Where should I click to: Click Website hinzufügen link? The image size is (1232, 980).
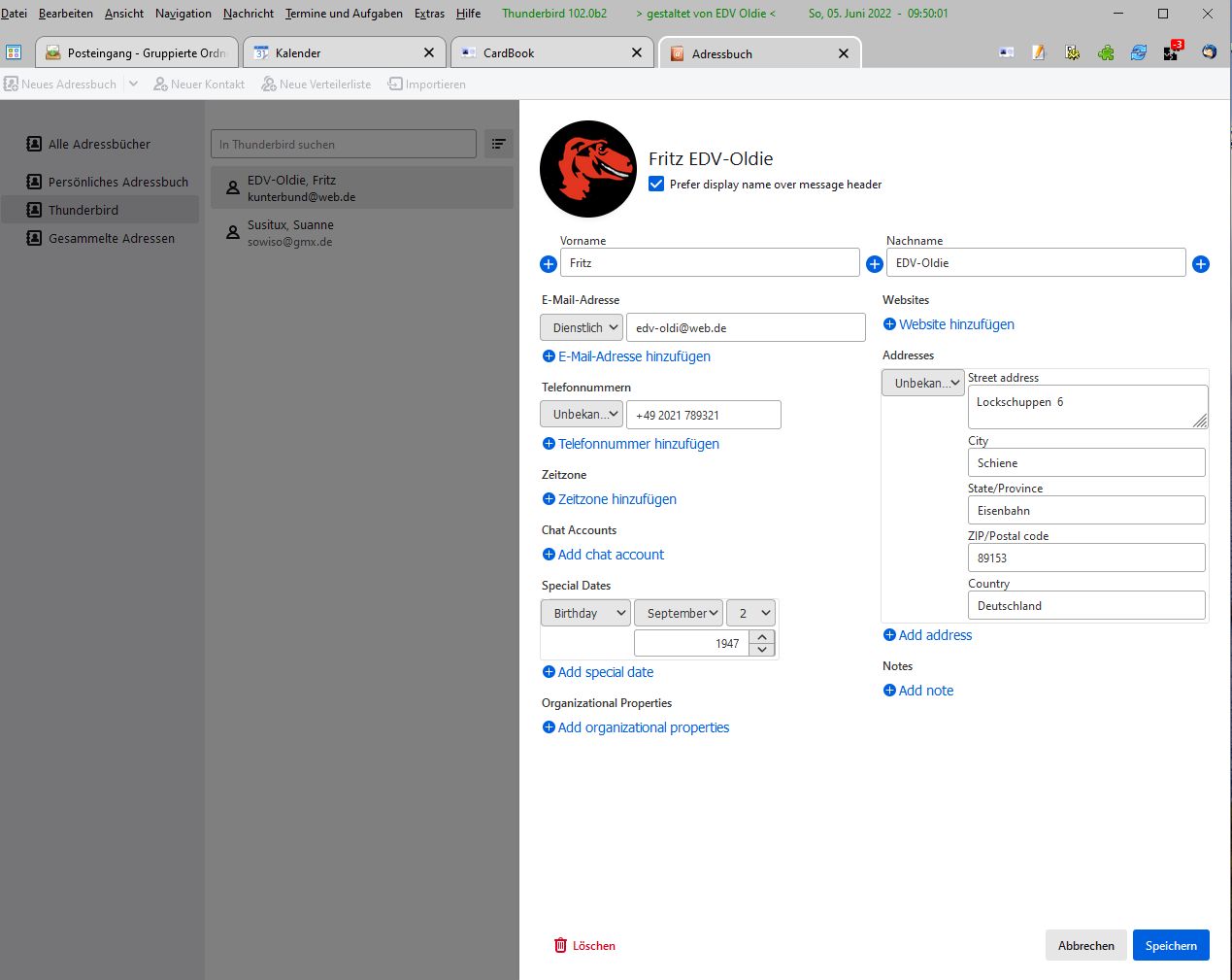[x=949, y=324]
